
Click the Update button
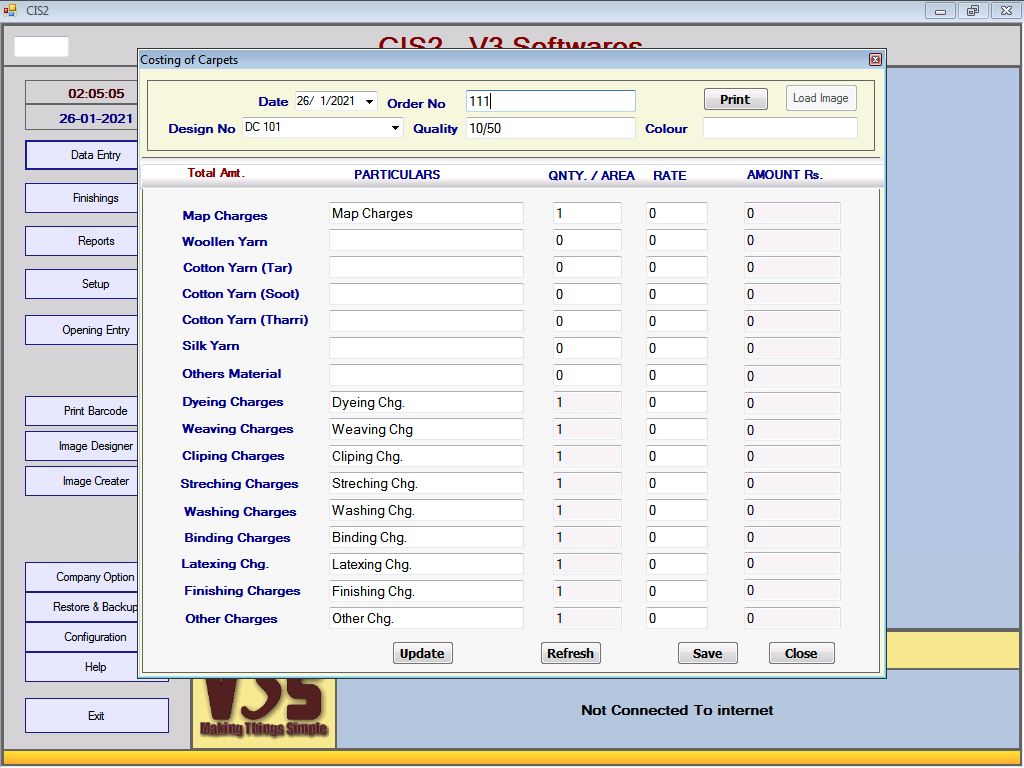(422, 653)
